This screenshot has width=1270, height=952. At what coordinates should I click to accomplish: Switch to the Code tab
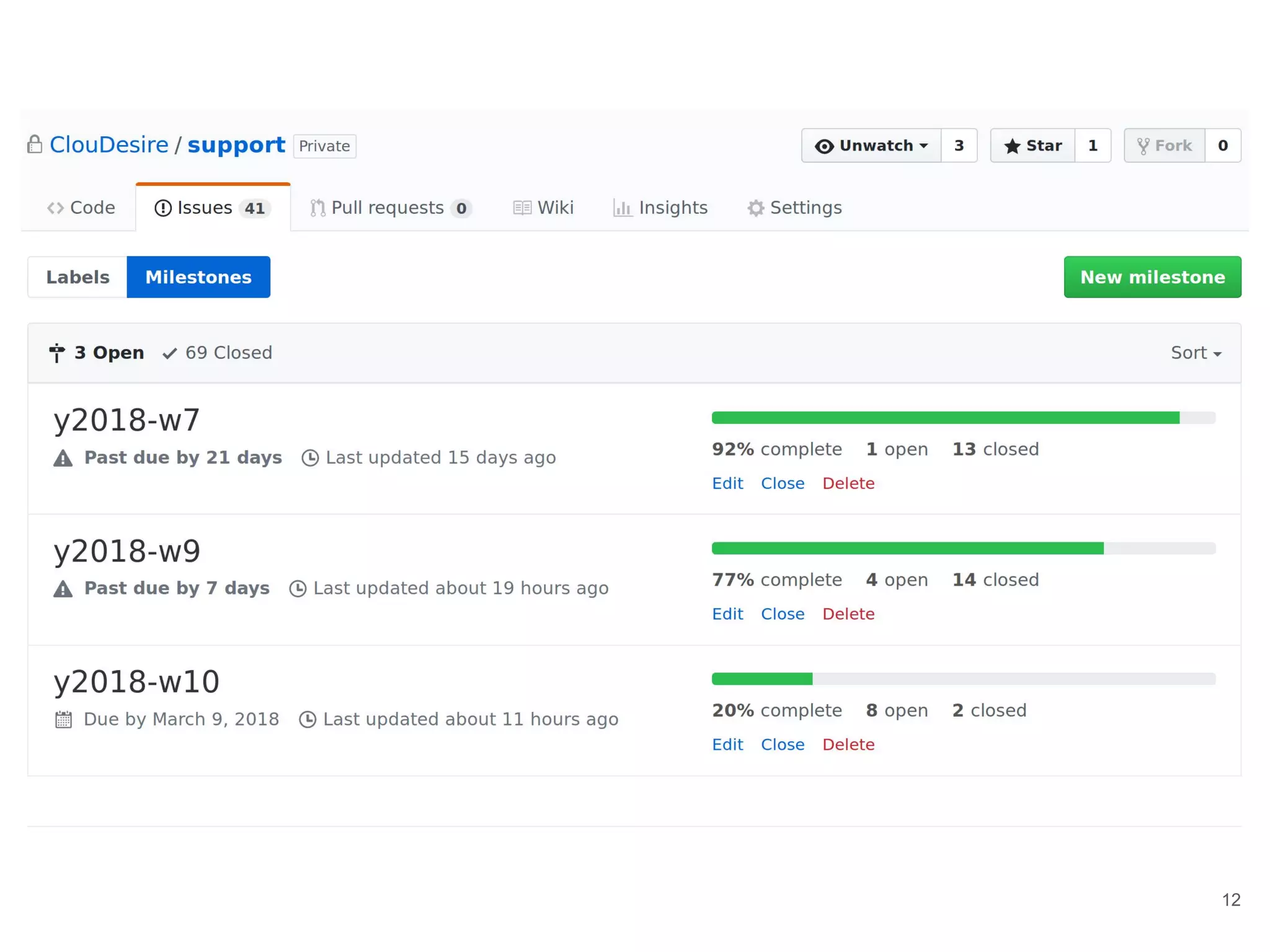81,208
